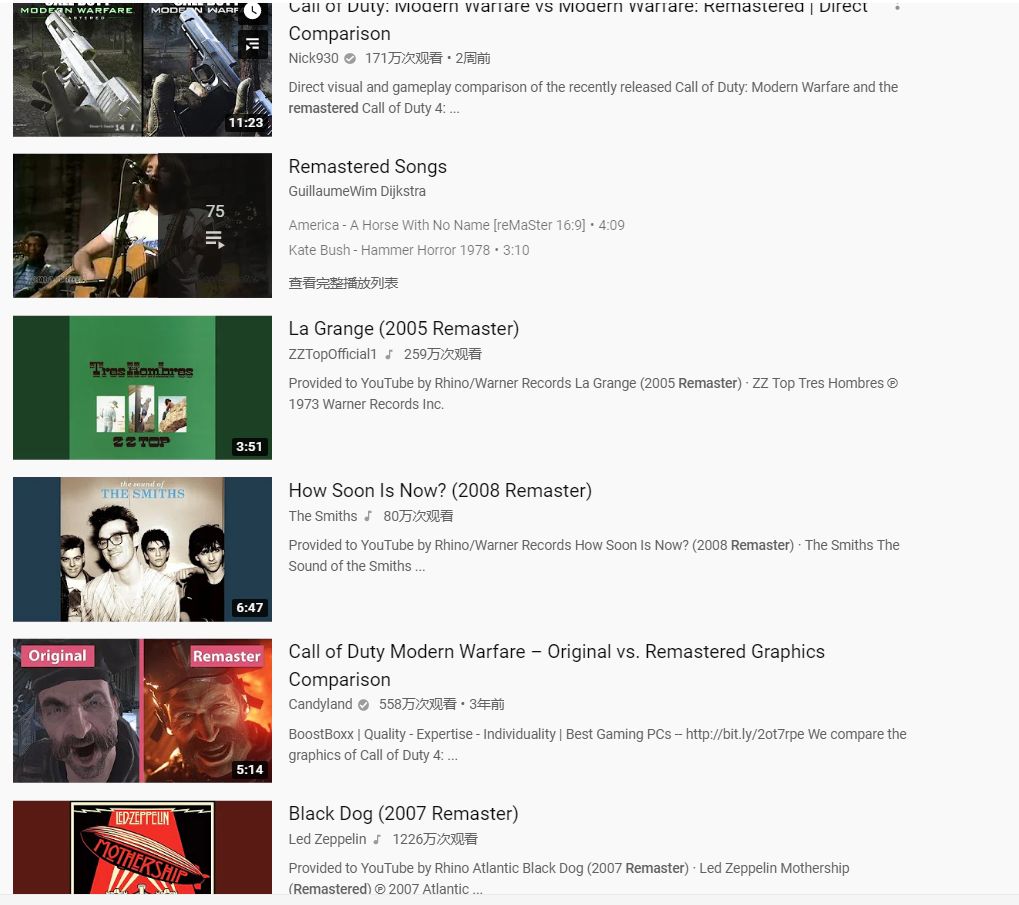This screenshot has width=1019, height=905.
Task: Open Original vs. Remastered Graphics Comparison title
Action: tap(556, 665)
